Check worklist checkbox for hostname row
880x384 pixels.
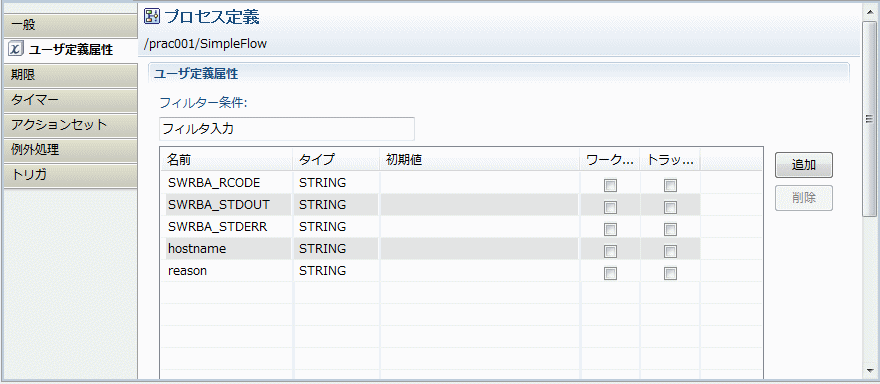click(x=610, y=251)
